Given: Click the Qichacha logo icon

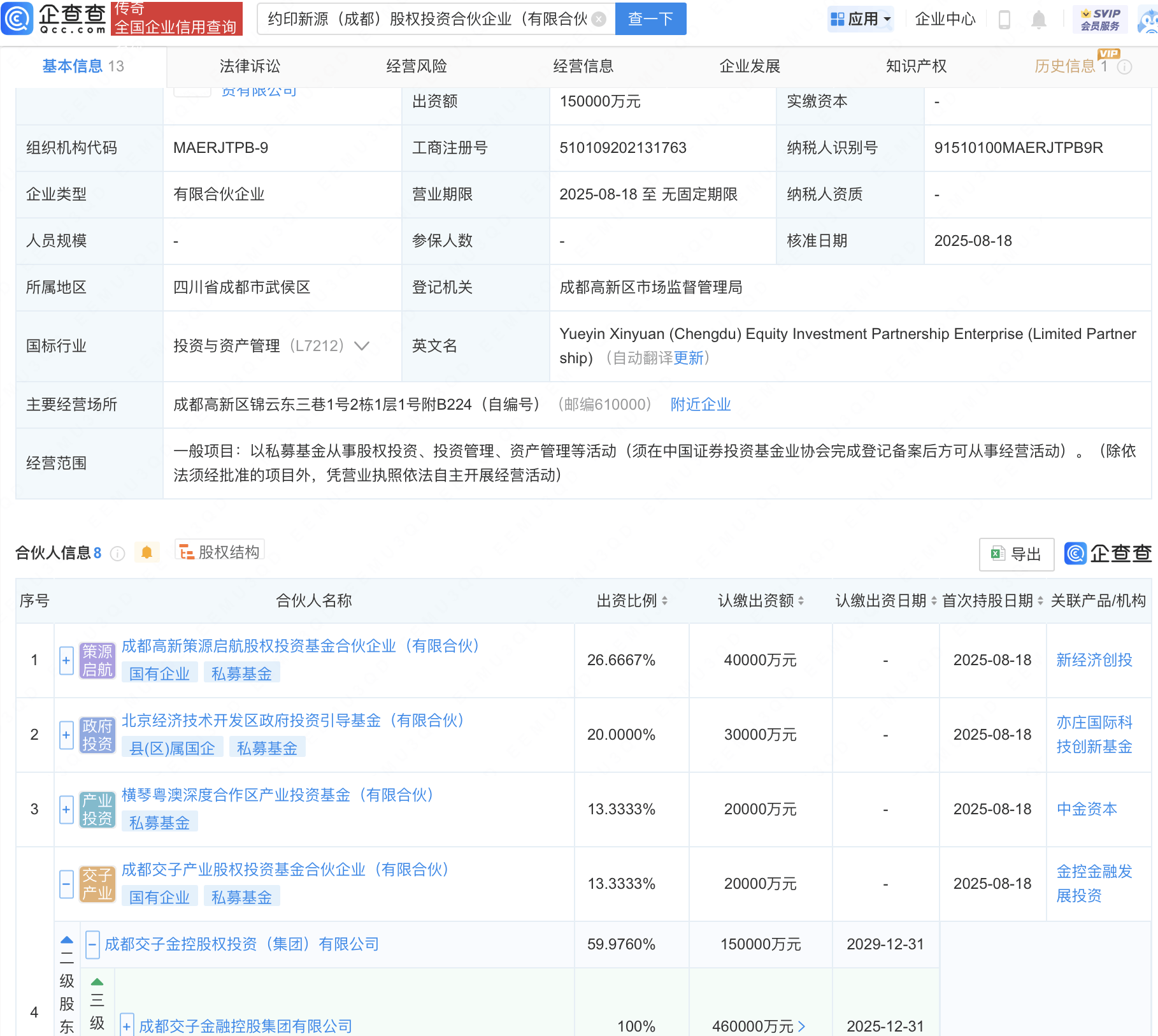Looking at the screenshot, I should [x=17, y=18].
